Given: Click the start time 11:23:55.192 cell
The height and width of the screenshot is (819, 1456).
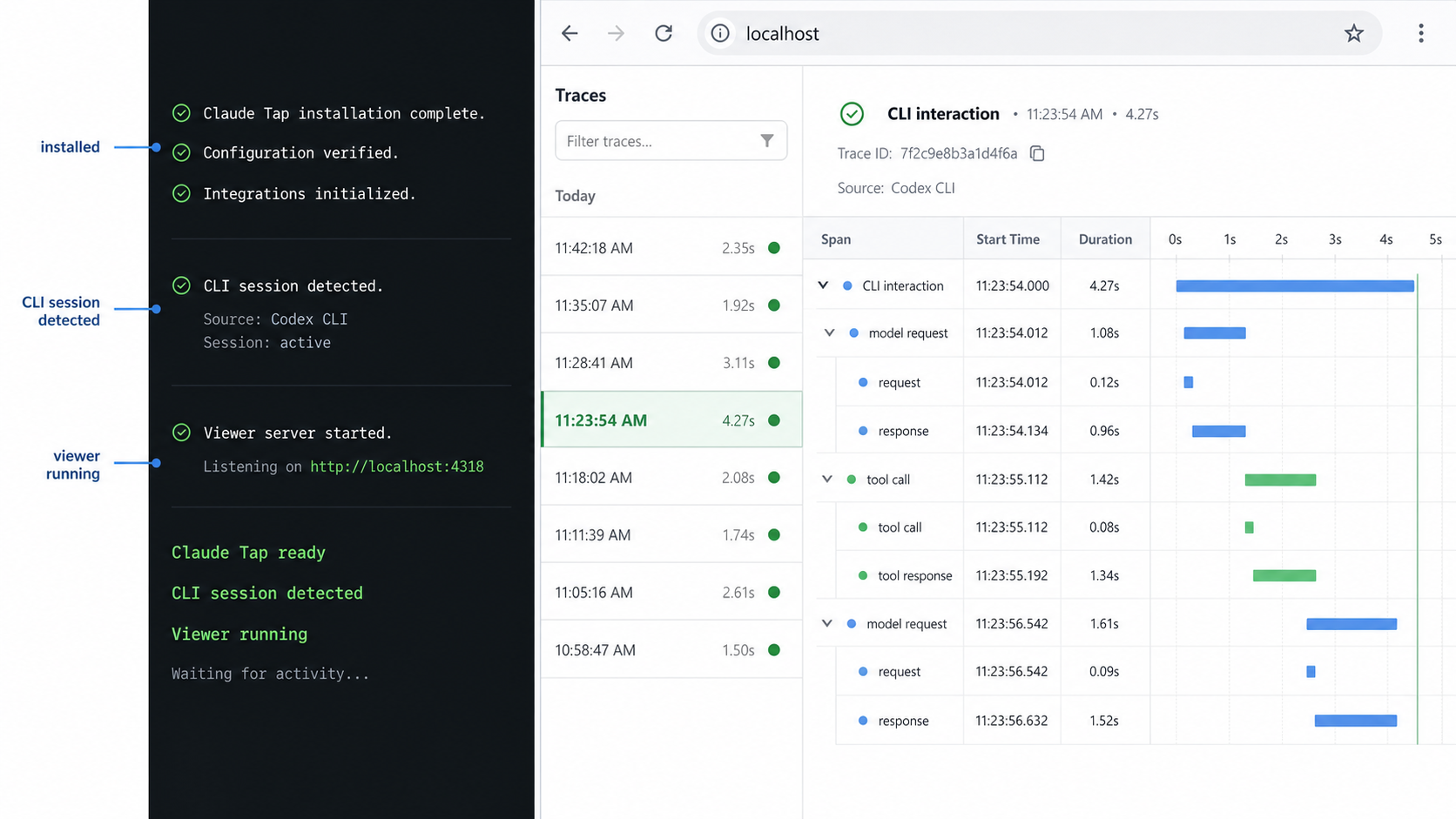Looking at the screenshot, I should point(1012,575).
